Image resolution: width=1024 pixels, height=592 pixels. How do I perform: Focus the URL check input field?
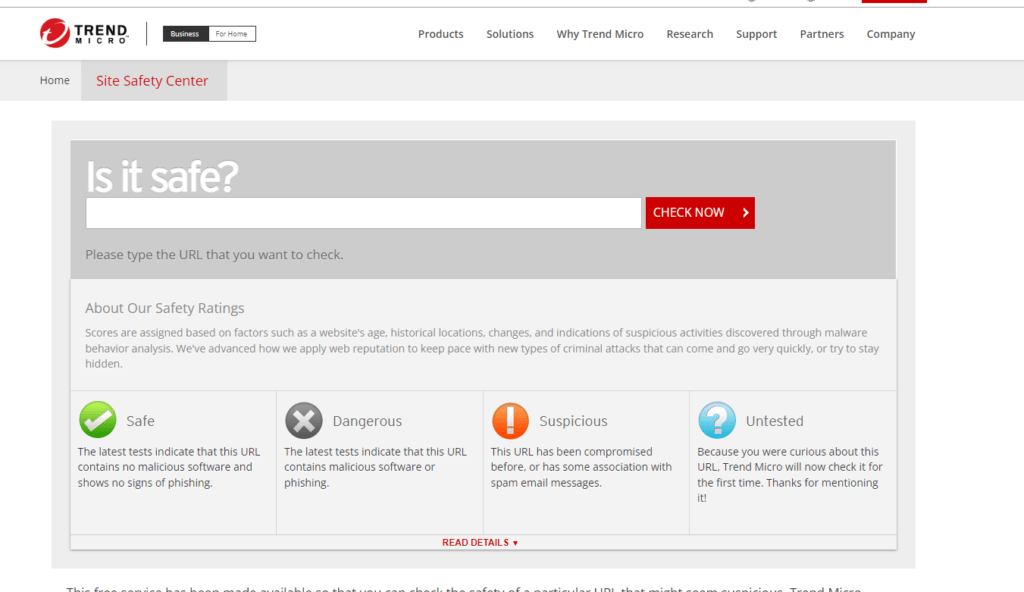364,213
